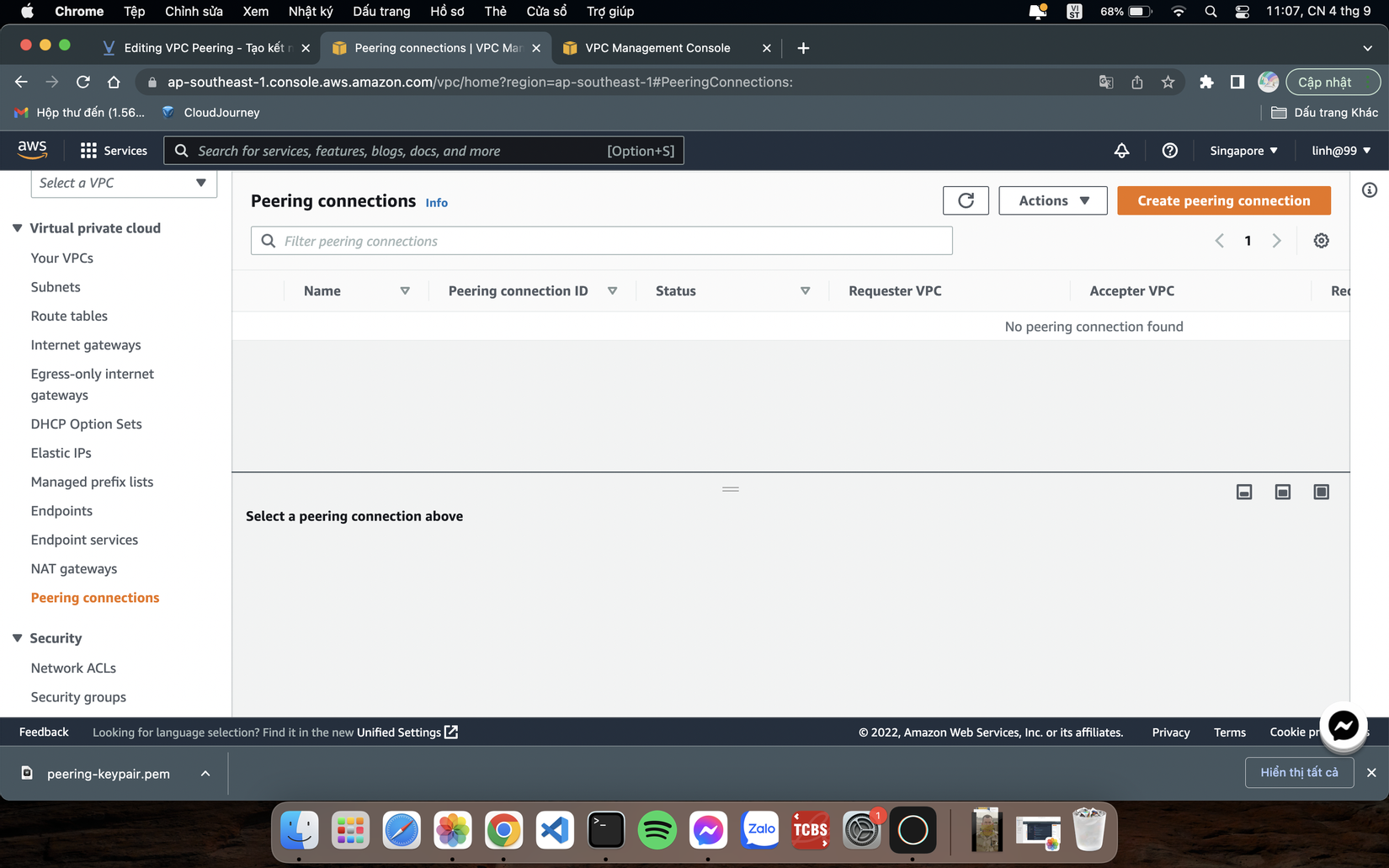Open peering table preferences gear
This screenshot has height=868, width=1389.
click(x=1321, y=241)
